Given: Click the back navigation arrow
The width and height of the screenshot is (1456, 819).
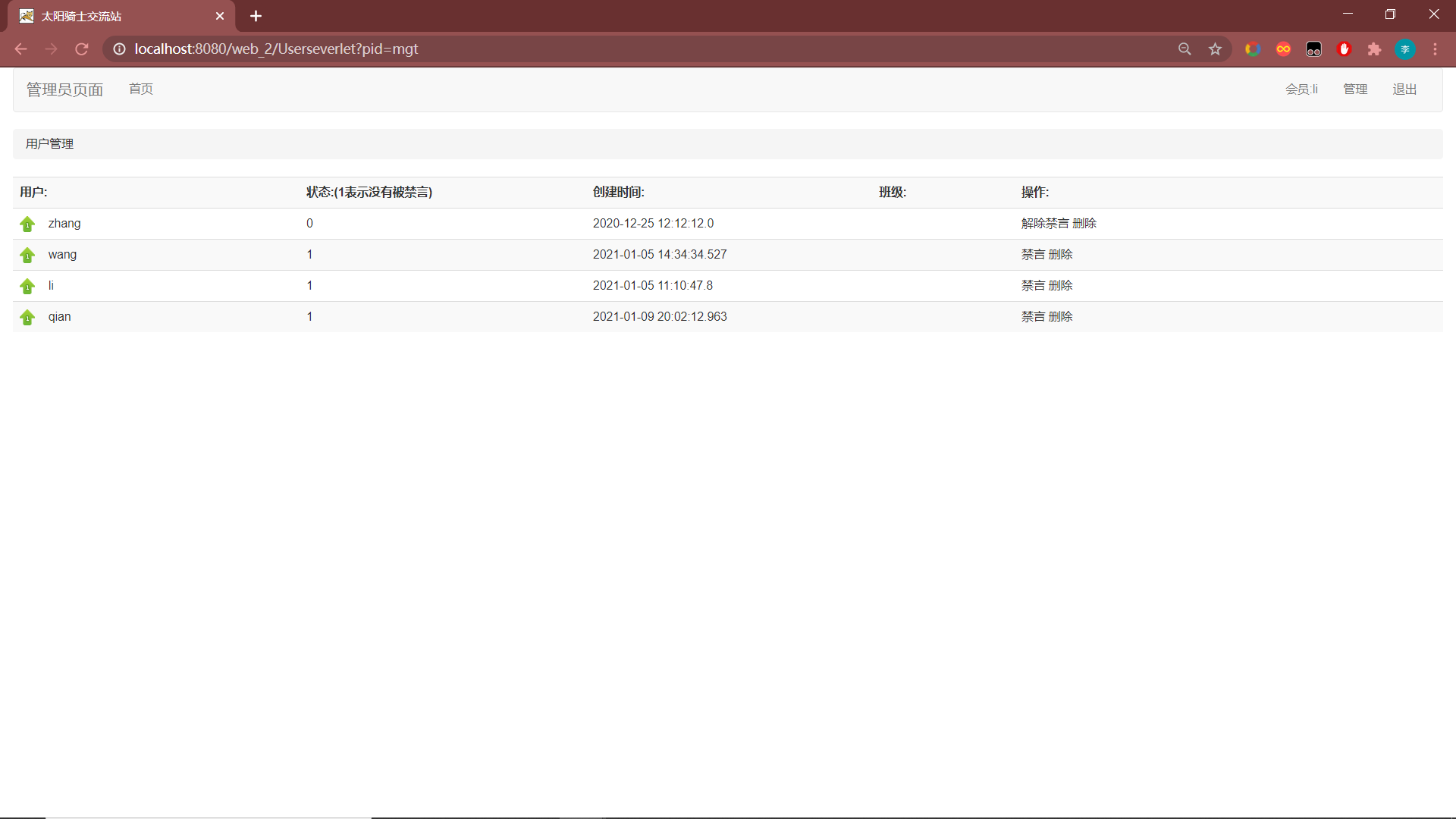Looking at the screenshot, I should pos(20,49).
